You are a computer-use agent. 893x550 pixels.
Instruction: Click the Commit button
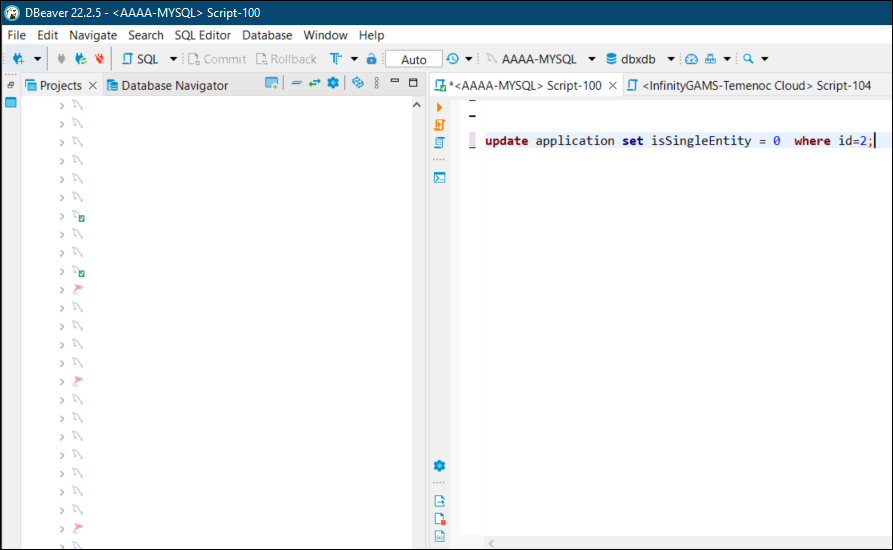click(217, 59)
